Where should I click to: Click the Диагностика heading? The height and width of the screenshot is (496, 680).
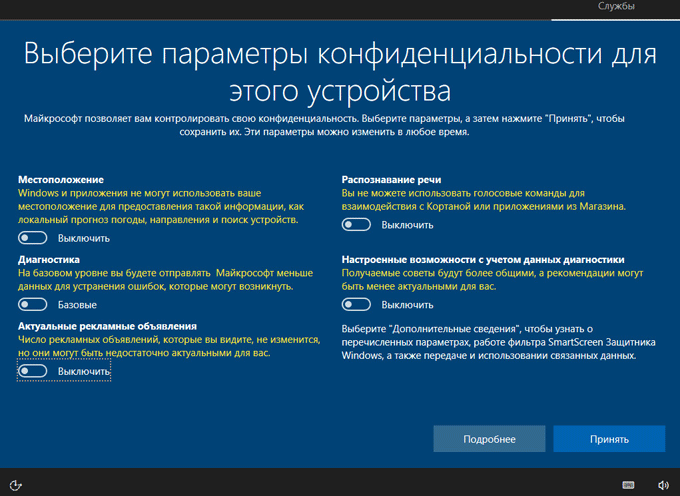[x=49, y=259]
